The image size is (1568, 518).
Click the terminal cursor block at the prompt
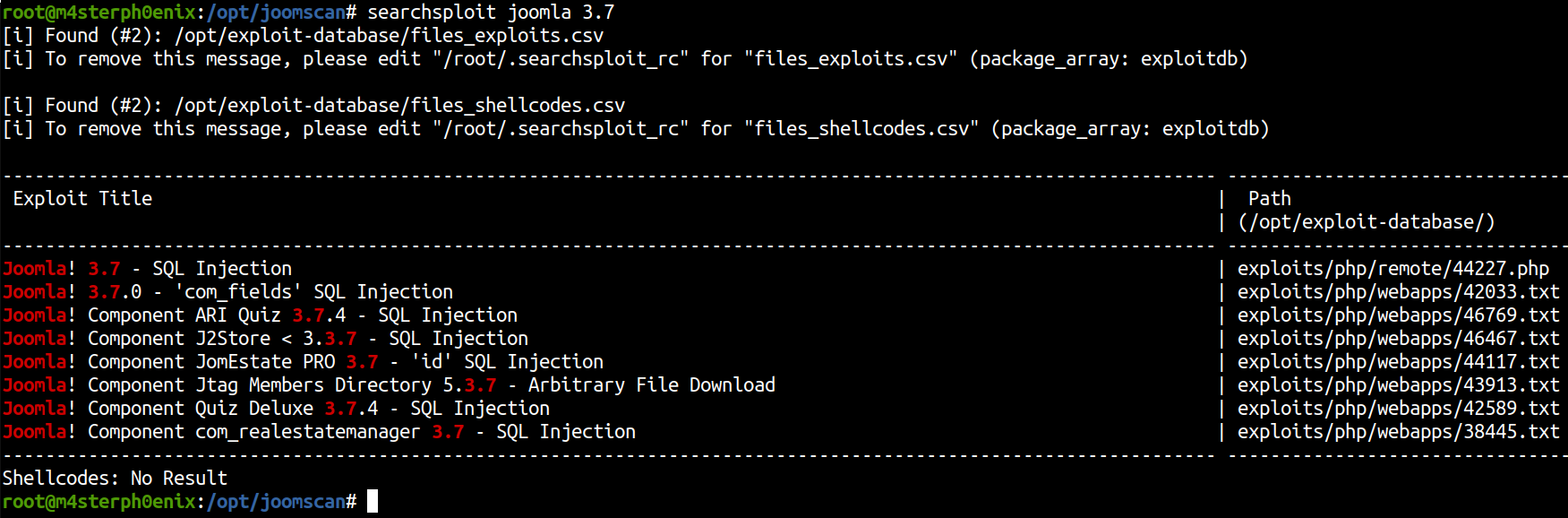373,501
